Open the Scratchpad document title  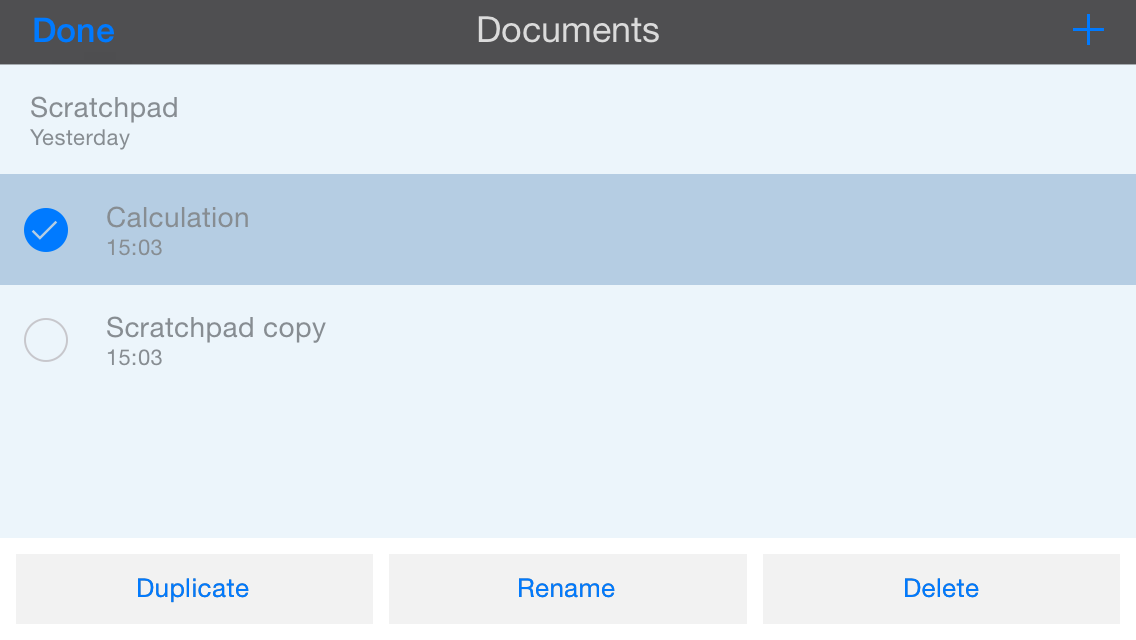104,108
